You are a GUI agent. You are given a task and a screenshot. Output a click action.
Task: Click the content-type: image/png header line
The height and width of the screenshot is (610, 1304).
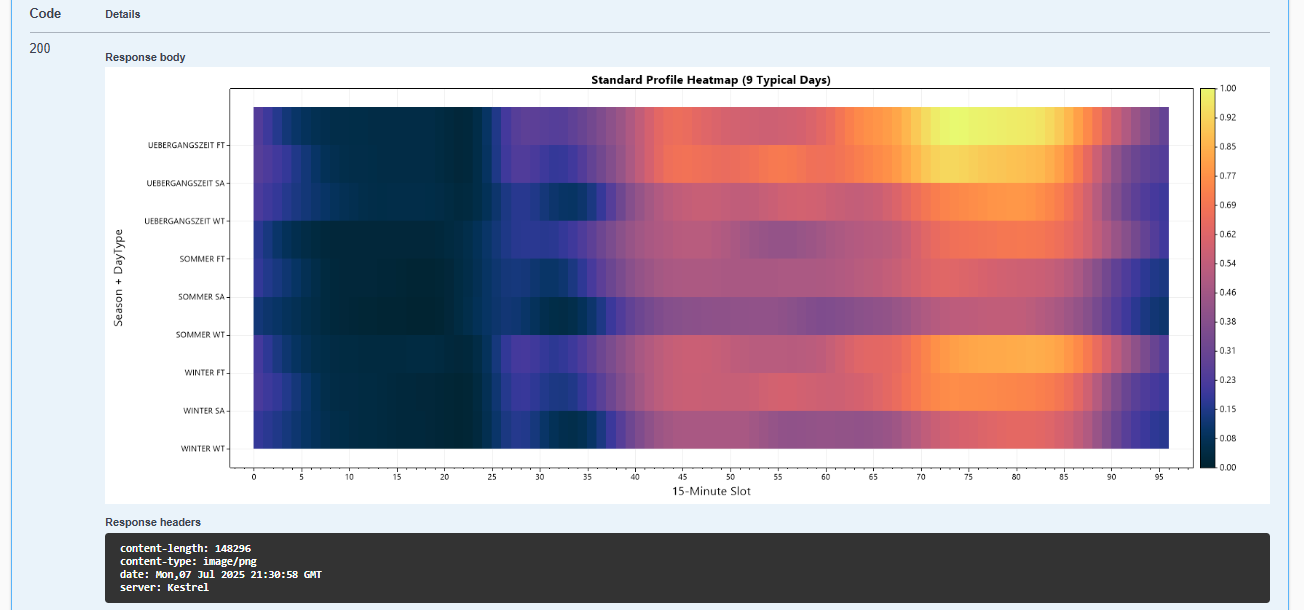188,562
